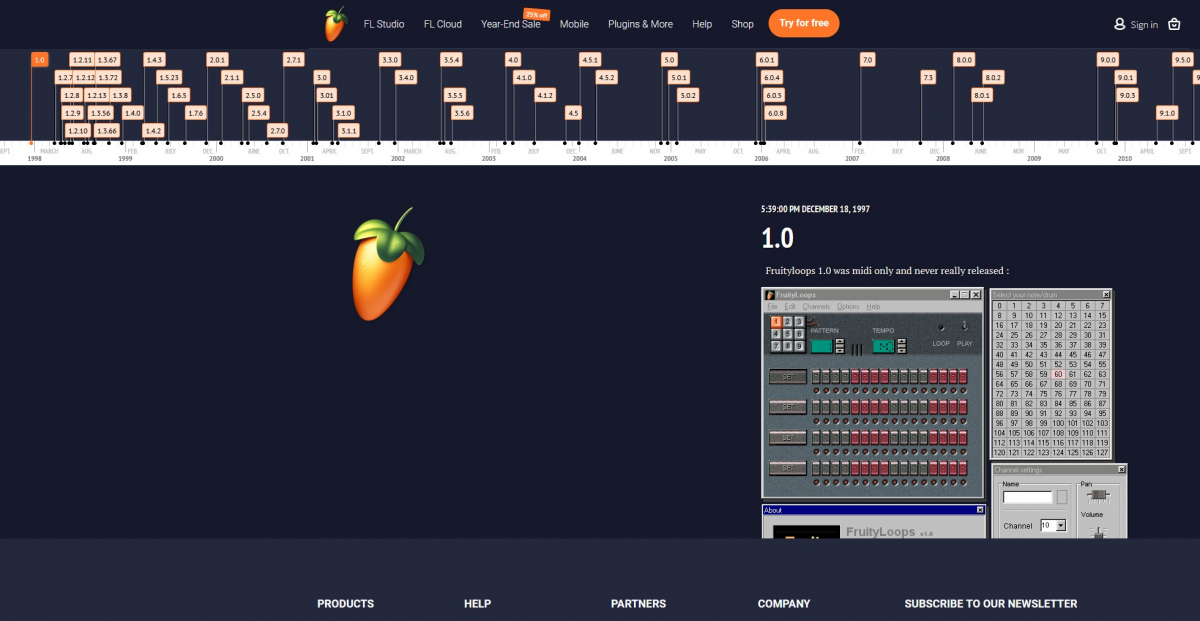Screen dimensions: 1200x621
Task: Select version 8.0.2 on timeline
Action: point(993,77)
